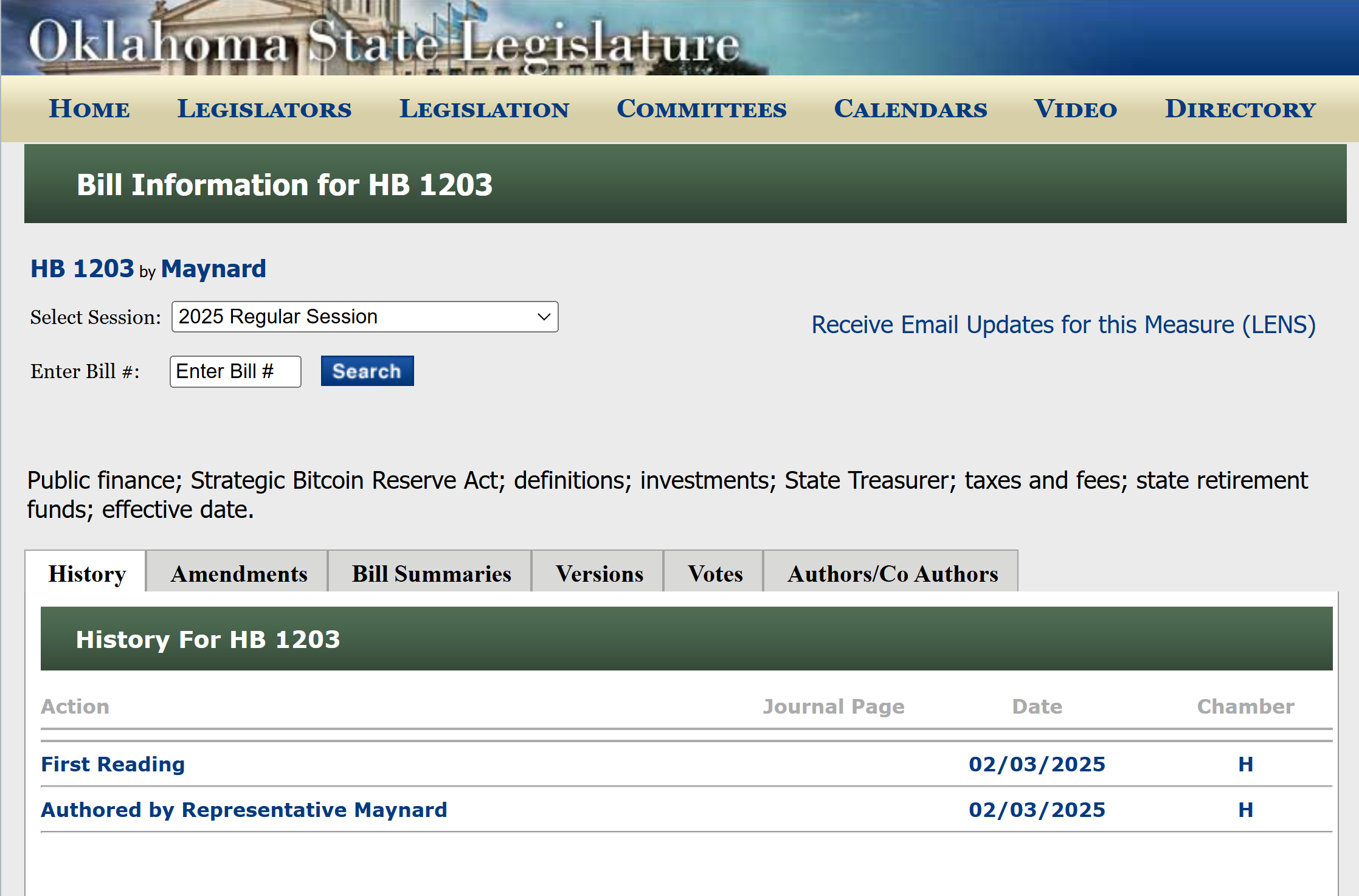Click the Action column header
This screenshot has height=896, width=1359.
(x=75, y=706)
